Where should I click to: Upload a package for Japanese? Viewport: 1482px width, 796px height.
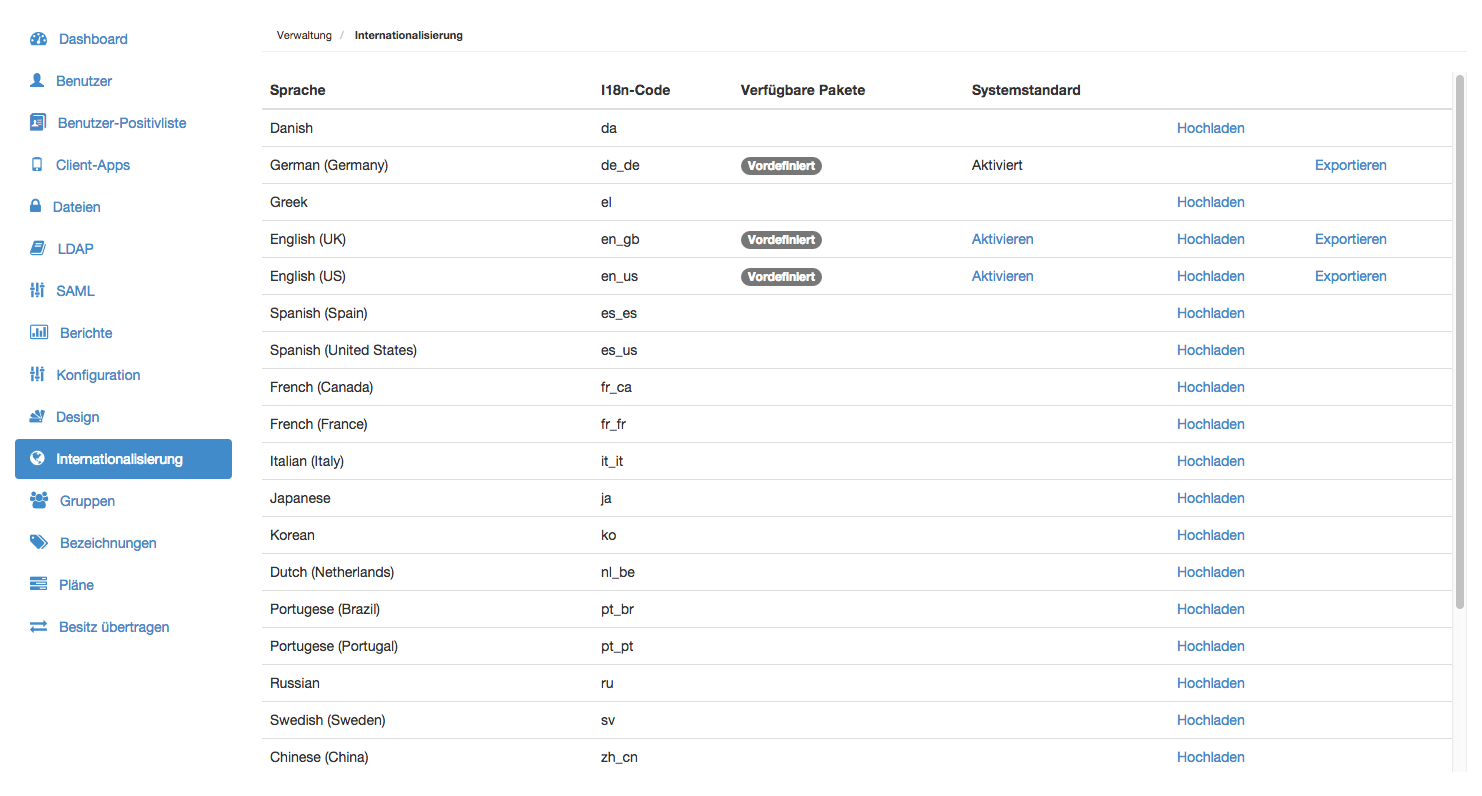click(x=1210, y=498)
